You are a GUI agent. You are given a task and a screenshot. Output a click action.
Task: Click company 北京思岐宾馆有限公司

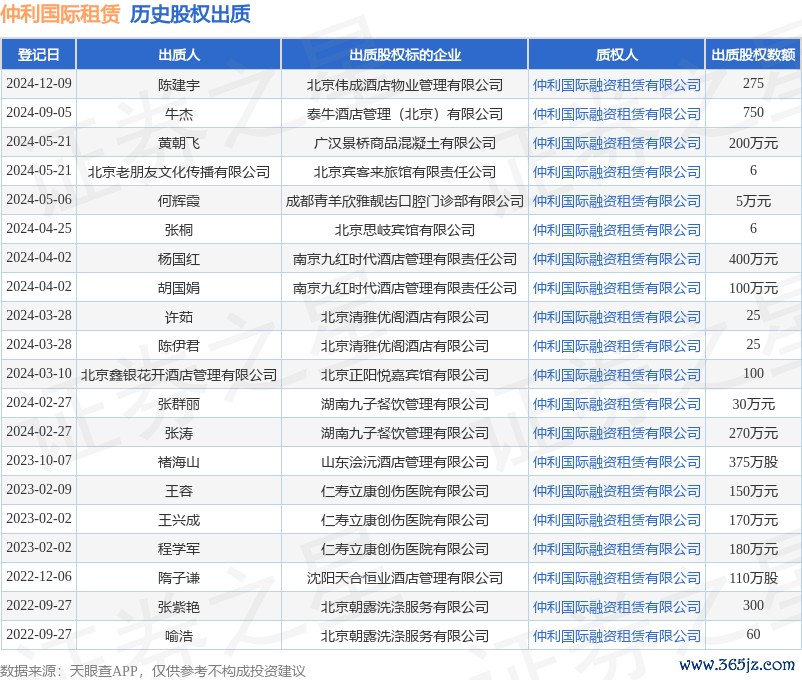click(405, 230)
